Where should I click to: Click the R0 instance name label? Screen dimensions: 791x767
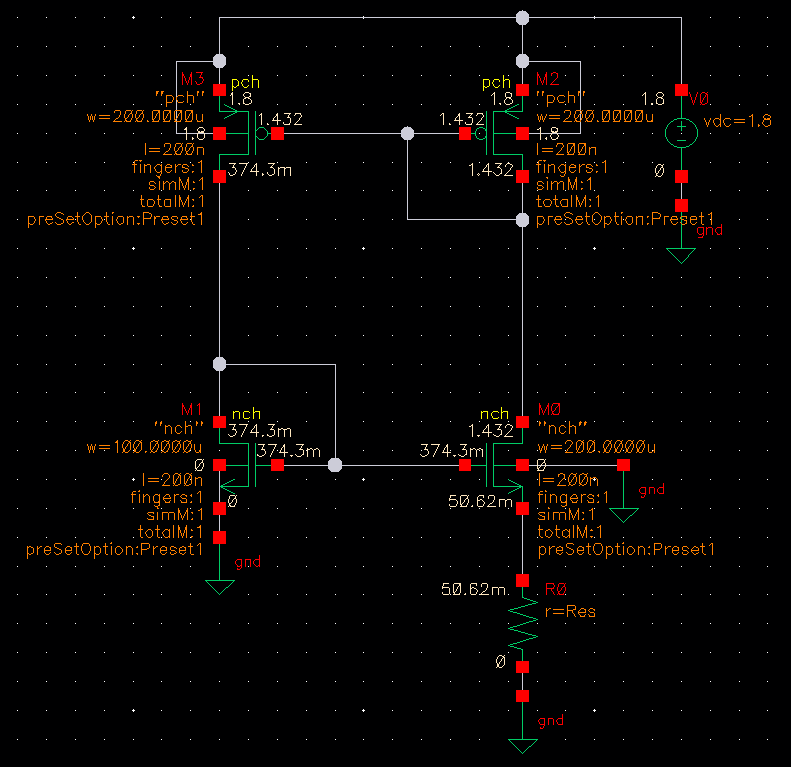(551, 592)
